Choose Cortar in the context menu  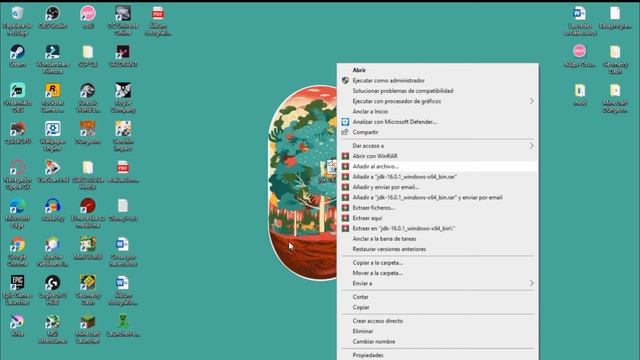pos(438,297)
